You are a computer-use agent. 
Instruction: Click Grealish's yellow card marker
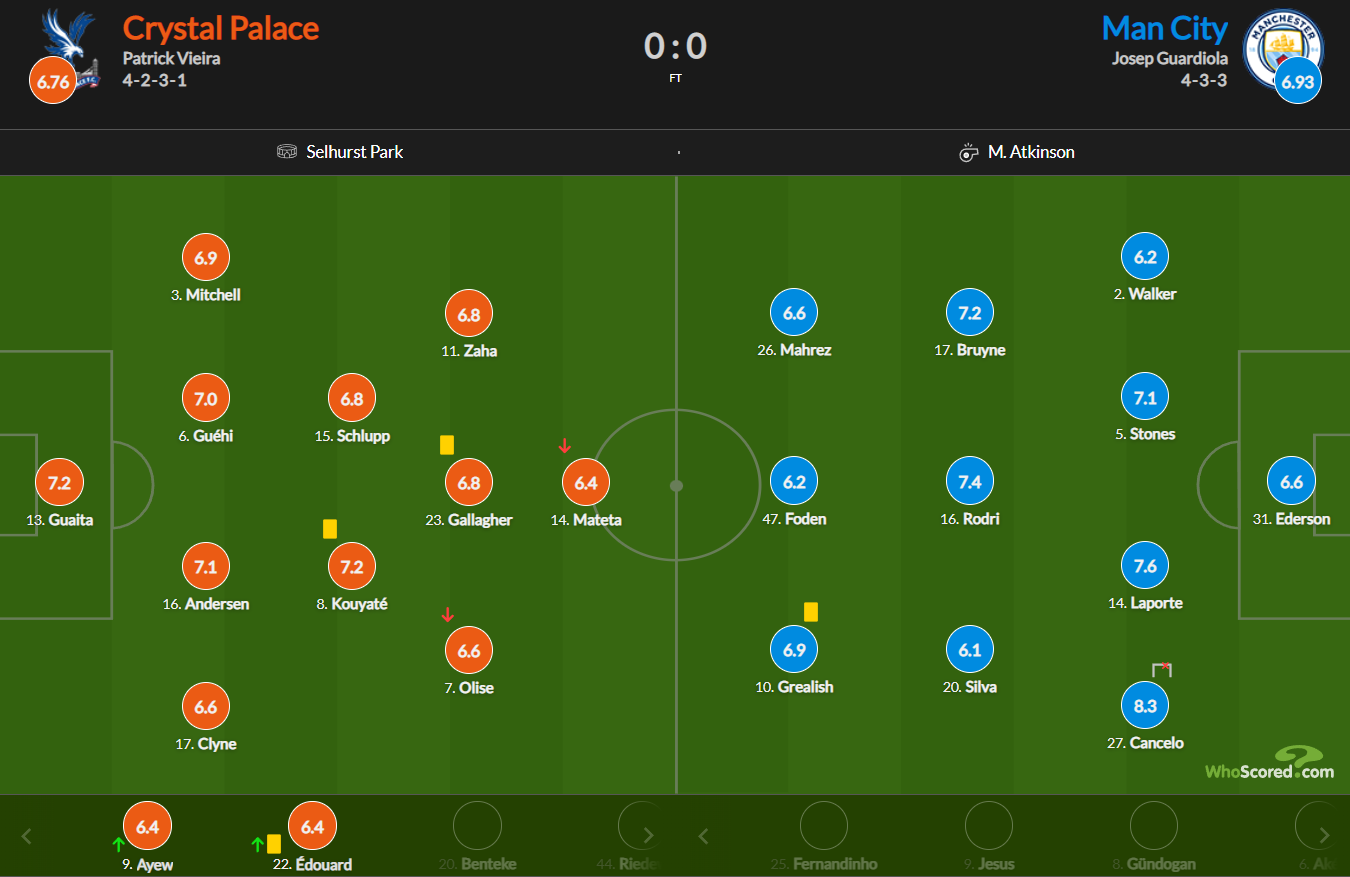[811, 611]
